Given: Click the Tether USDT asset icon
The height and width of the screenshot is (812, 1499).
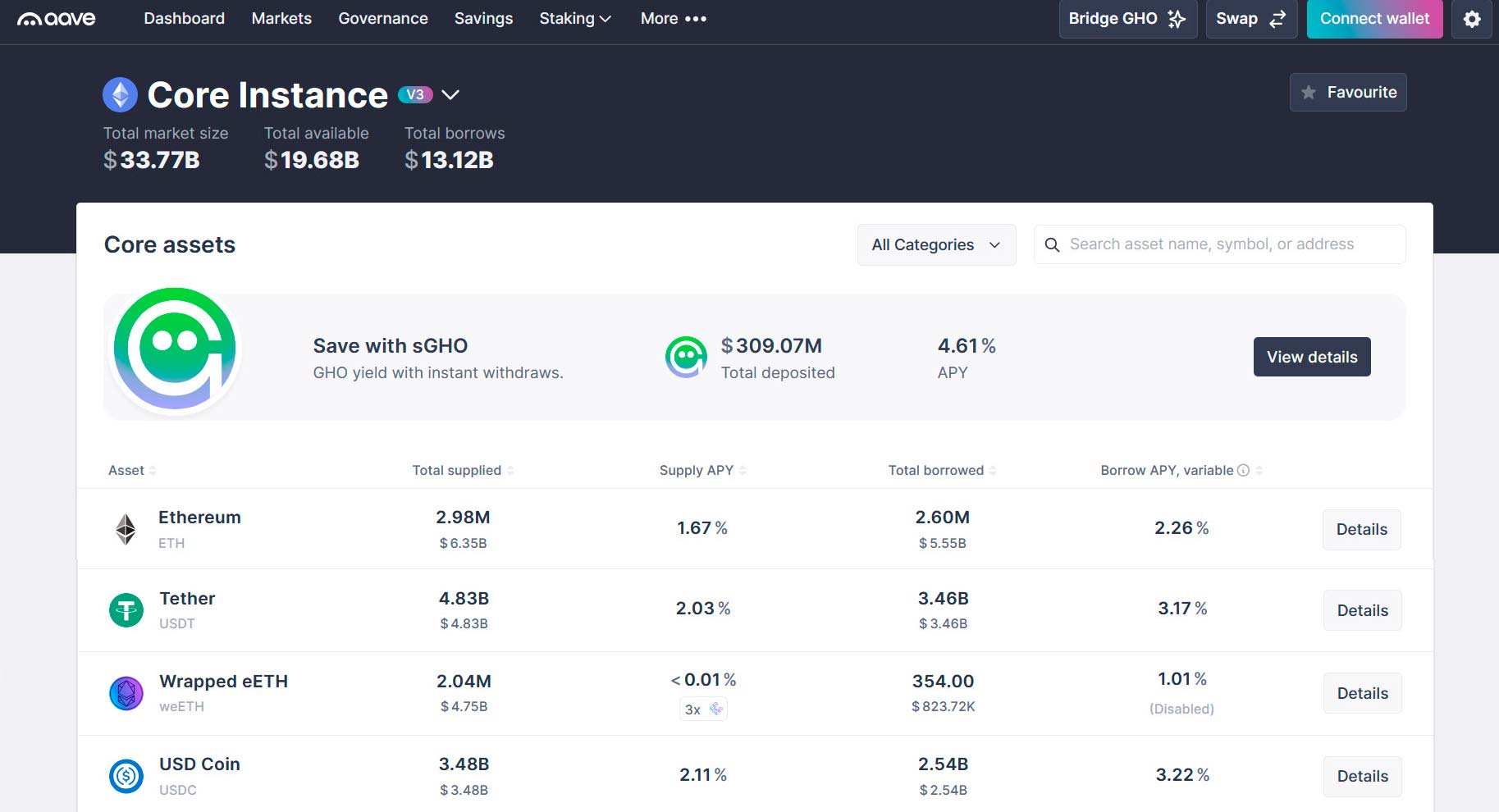Looking at the screenshot, I should pos(126,610).
